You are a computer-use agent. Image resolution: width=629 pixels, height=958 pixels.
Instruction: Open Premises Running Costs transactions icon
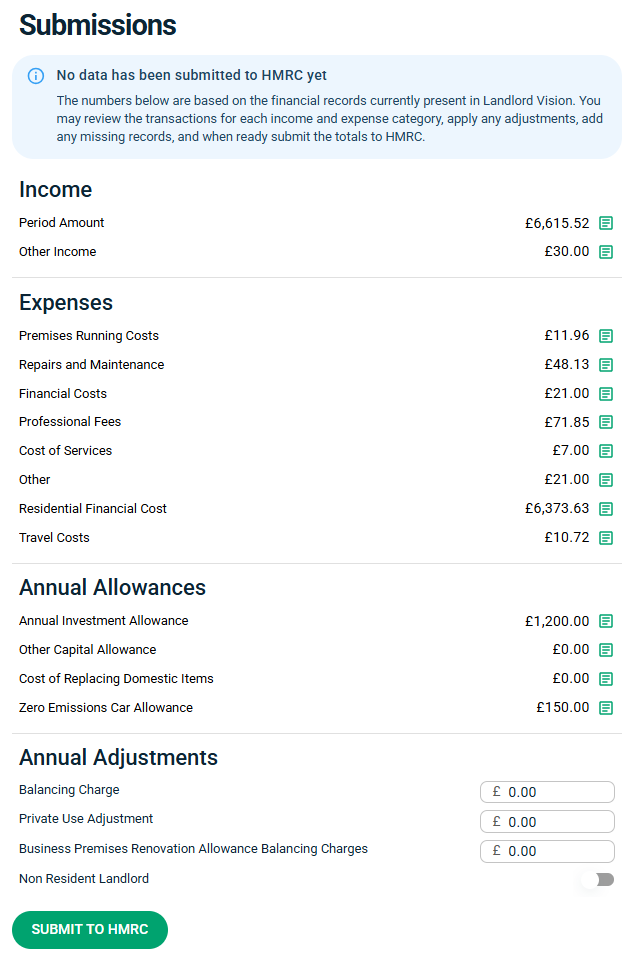pos(605,336)
